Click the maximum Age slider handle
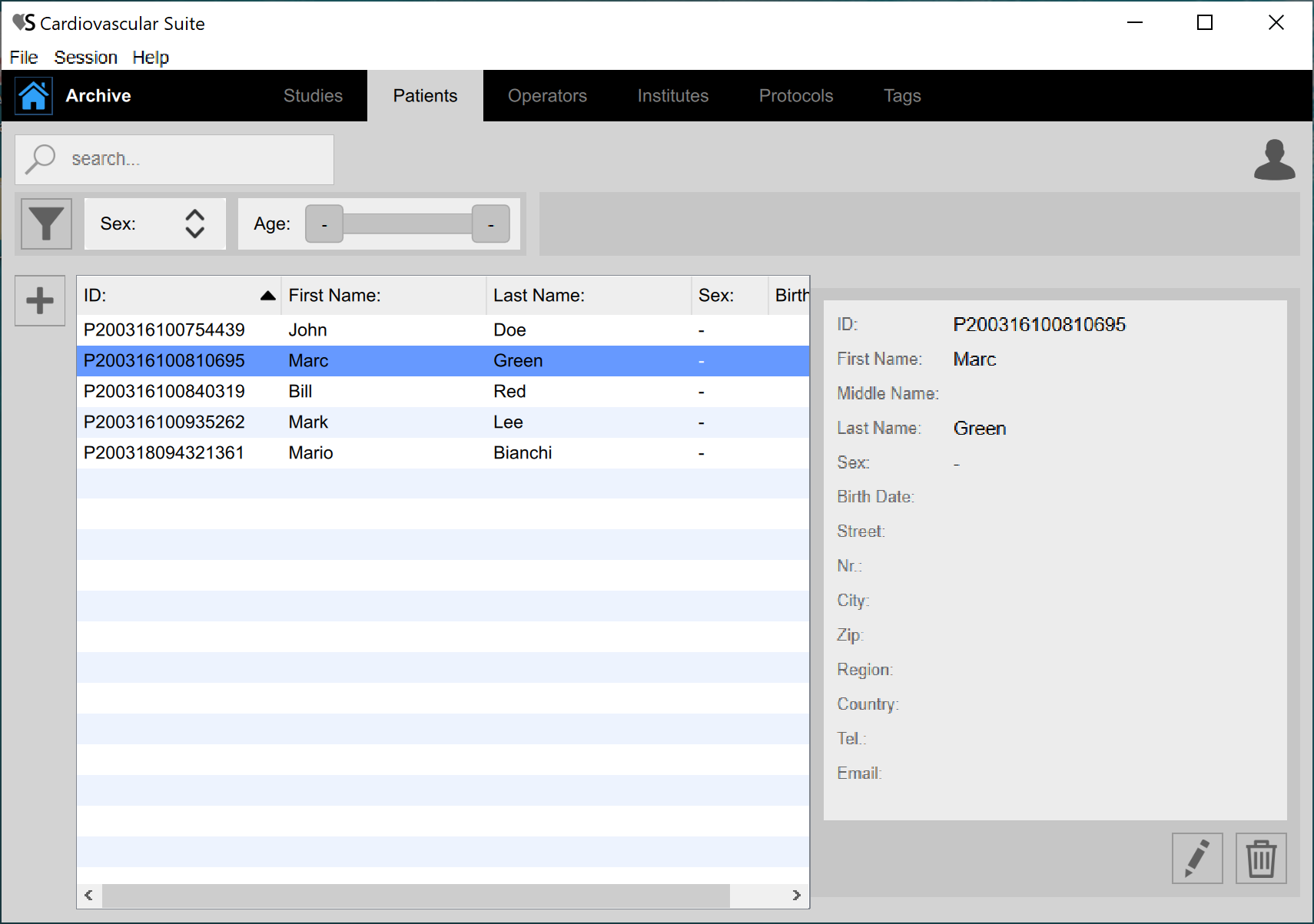The image size is (1314, 924). pyautogui.click(x=490, y=224)
